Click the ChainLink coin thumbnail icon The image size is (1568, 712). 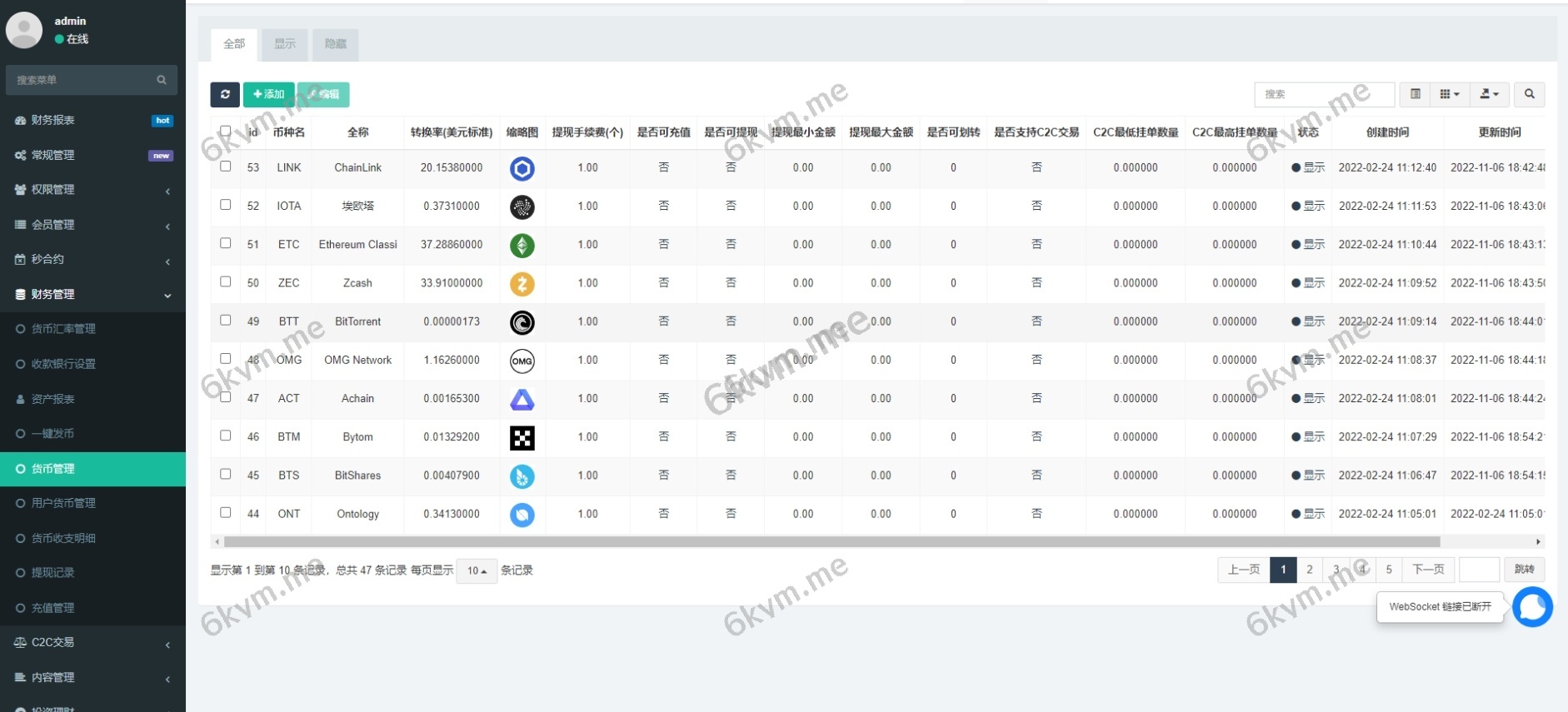coord(522,169)
